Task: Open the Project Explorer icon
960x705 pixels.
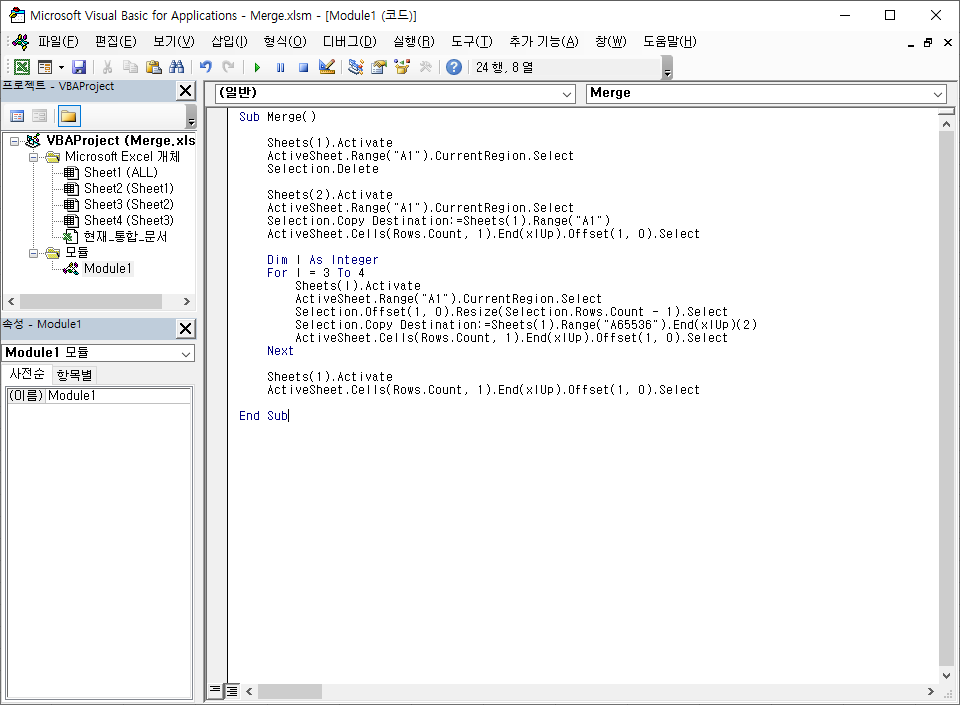Action: pos(356,67)
